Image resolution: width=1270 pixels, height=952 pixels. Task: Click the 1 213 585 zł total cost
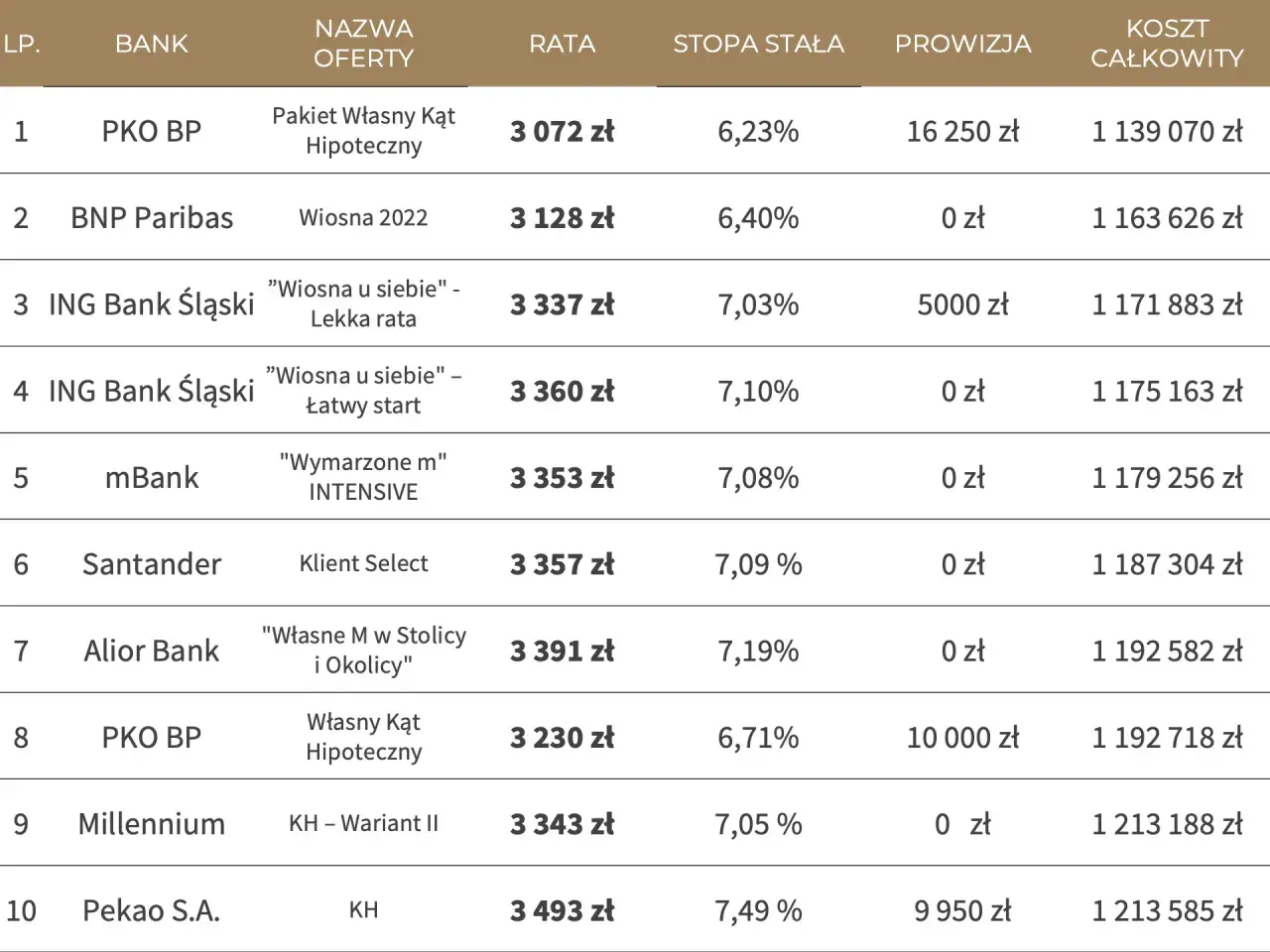(x=1167, y=910)
